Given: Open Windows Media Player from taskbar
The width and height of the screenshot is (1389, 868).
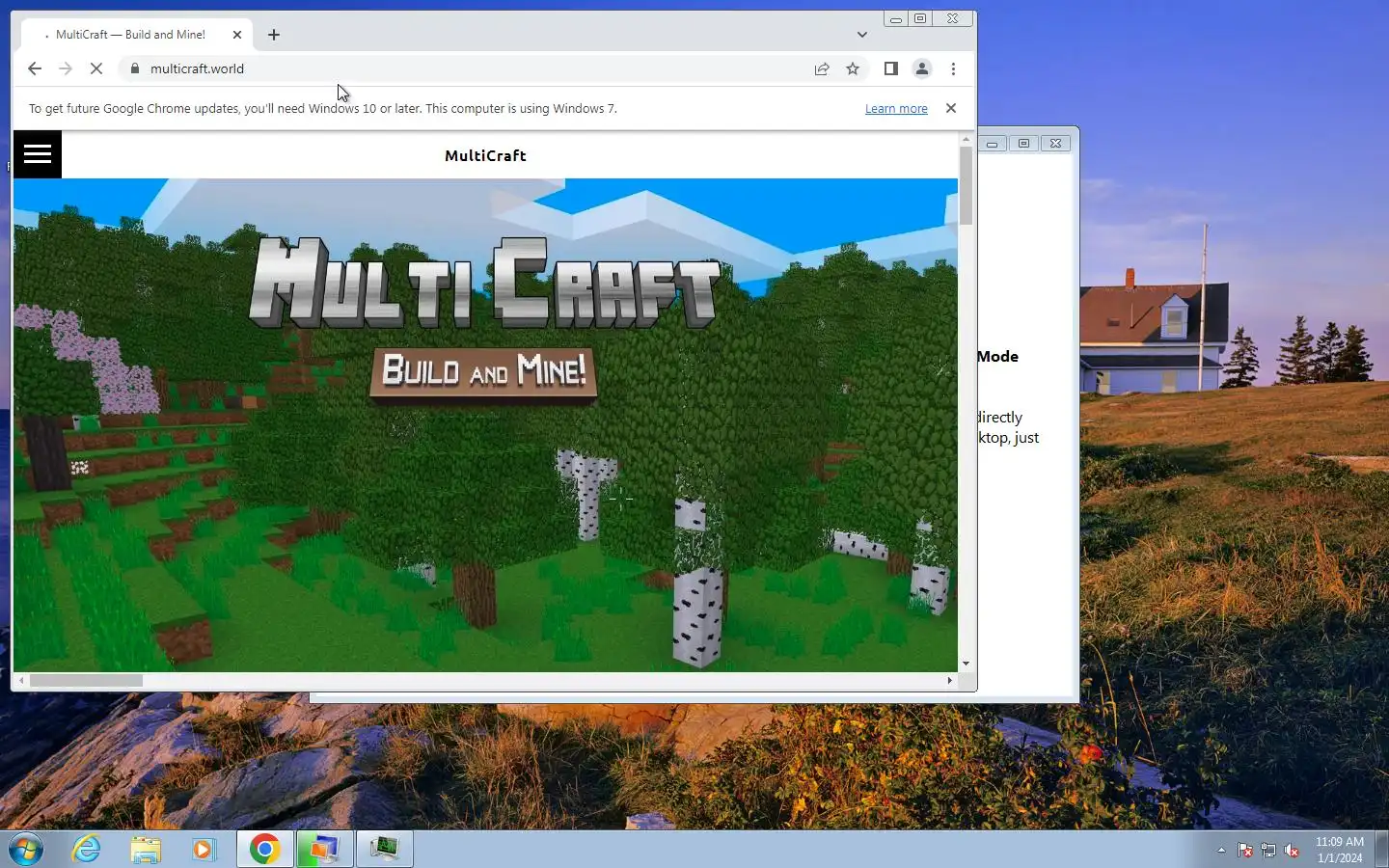Looking at the screenshot, I should [x=204, y=850].
